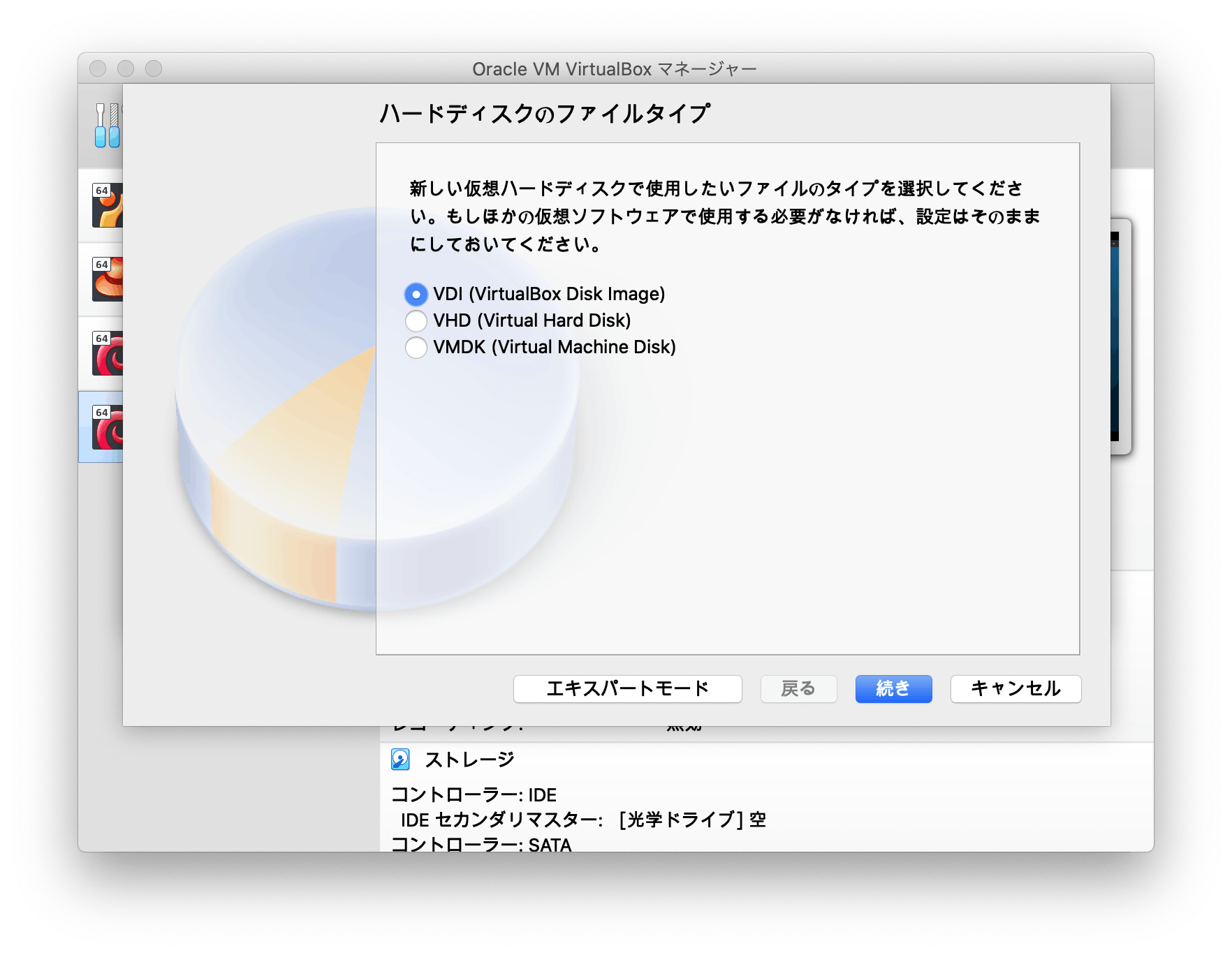Image resolution: width=1232 pixels, height=955 pixels.
Task: Switch to VMDK (Virtual Machine Disk) format
Action: [x=416, y=347]
